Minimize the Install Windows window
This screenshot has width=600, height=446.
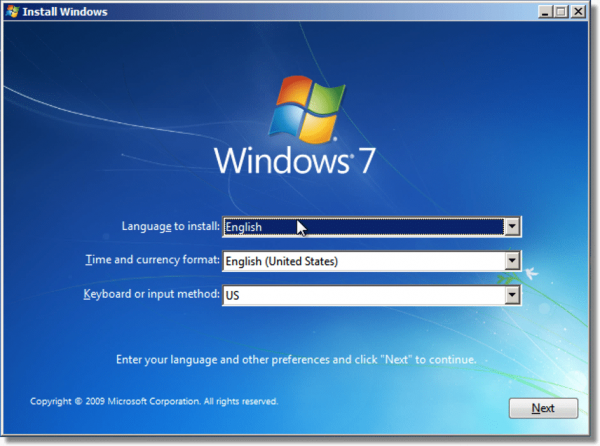[x=545, y=11]
